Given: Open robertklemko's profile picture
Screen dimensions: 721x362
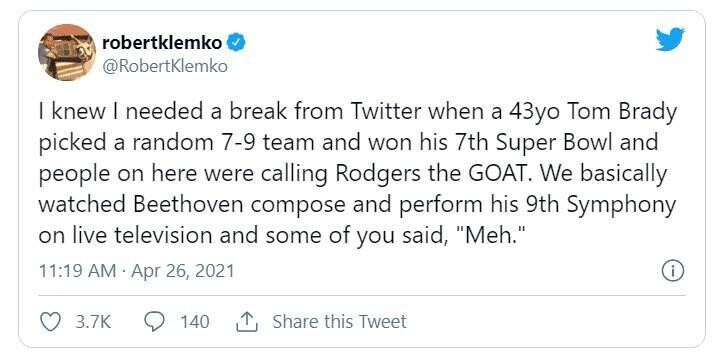Looking at the screenshot, I should coord(67,52).
